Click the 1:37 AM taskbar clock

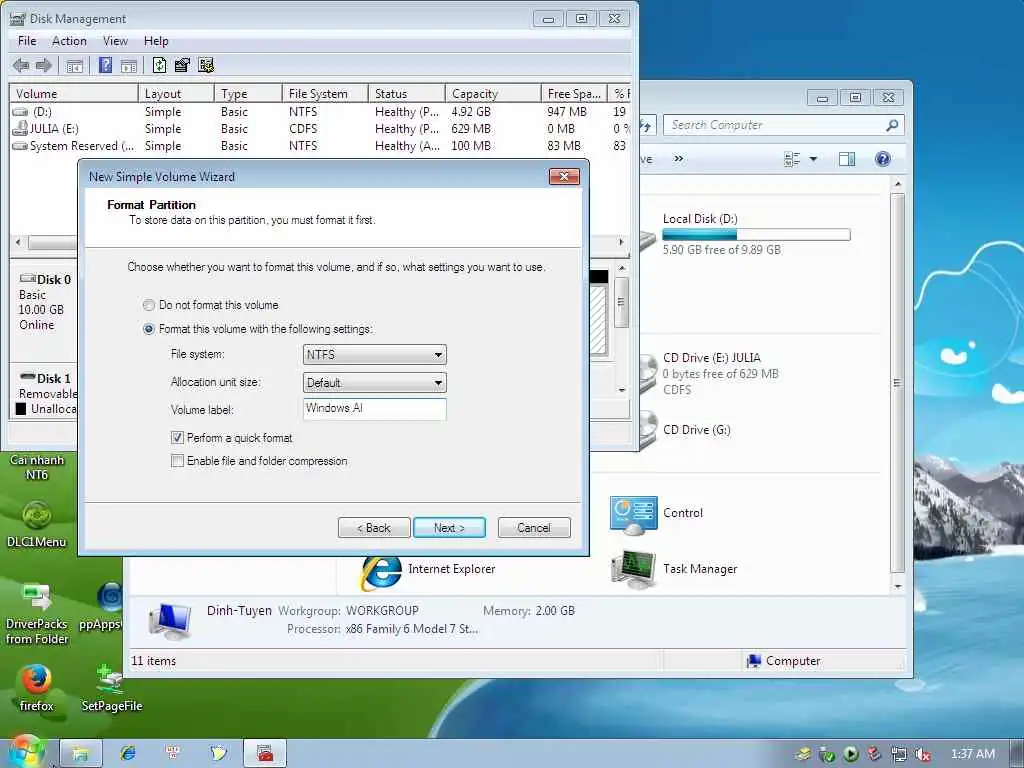point(973,754)
